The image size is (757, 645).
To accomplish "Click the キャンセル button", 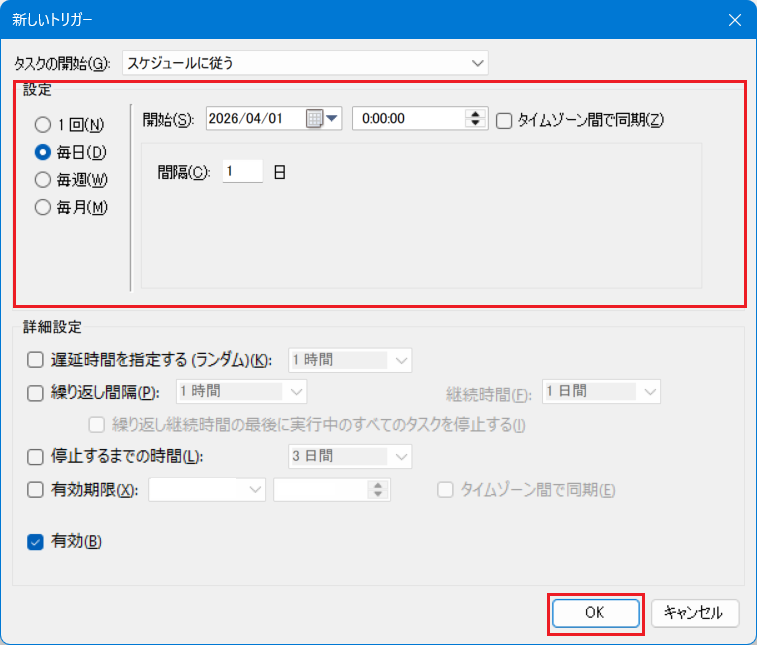I will 694,612.
